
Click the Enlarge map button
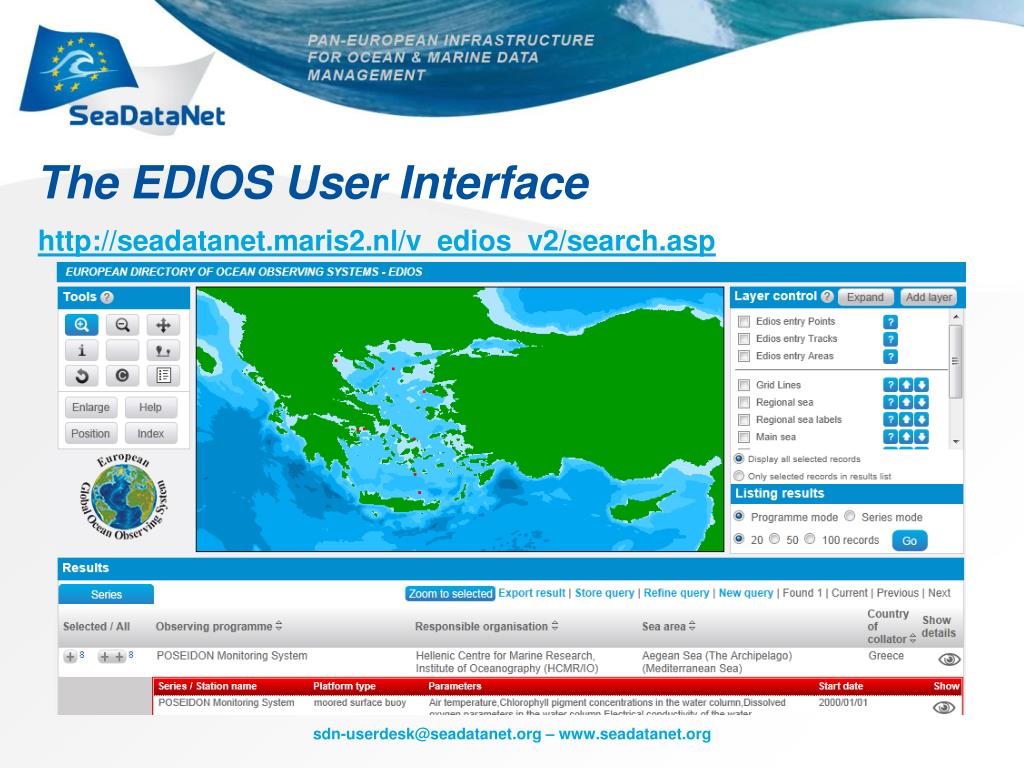pos(91,408)
